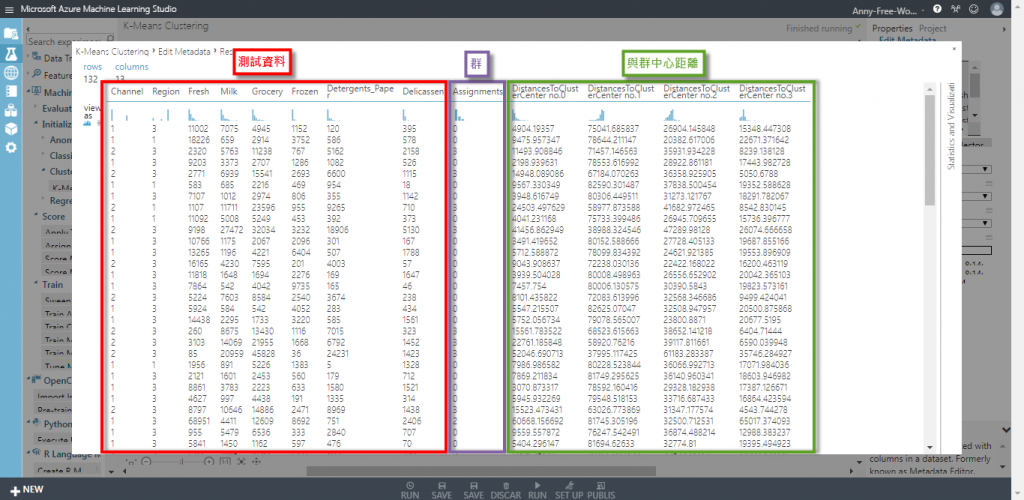Viewport: 1024px width, 500px height.
Task: Click the Fresh column histogram thumbnail
Action: click(x=198, y=115)
